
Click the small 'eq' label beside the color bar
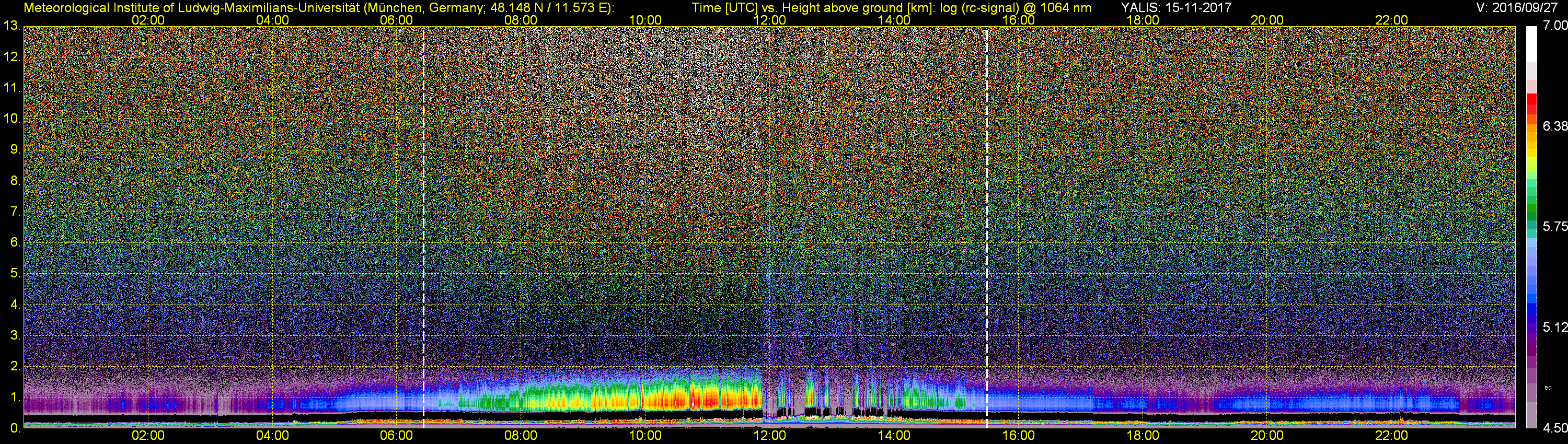click(1548, 388)
